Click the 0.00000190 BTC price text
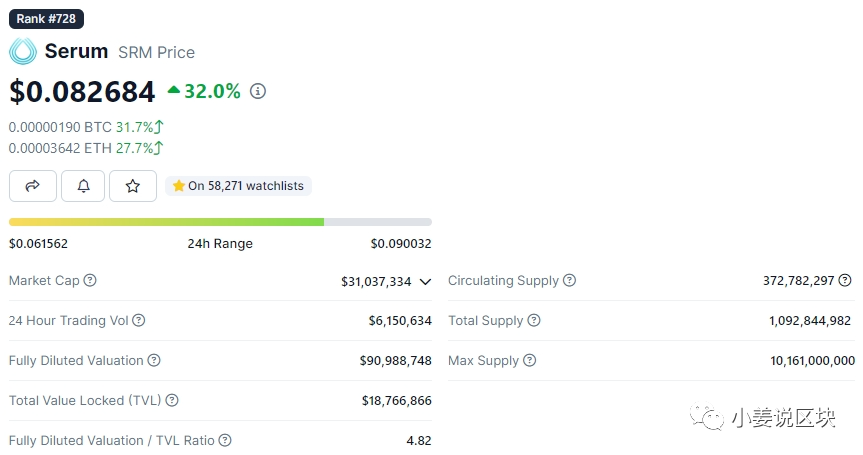 click(60, 127)
